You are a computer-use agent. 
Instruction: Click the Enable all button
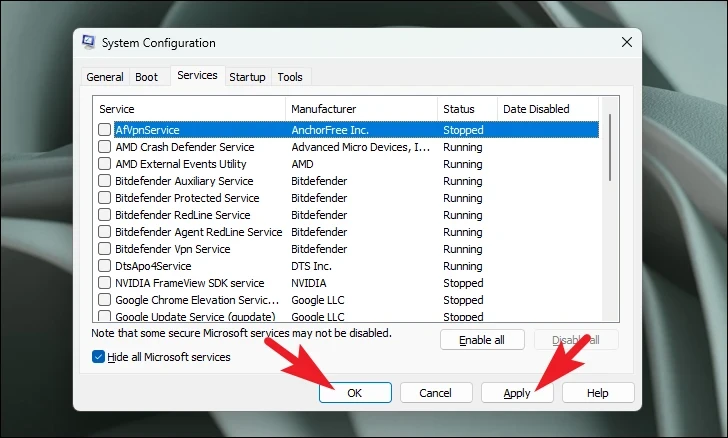pyautogui.click(x=482, y=340)
